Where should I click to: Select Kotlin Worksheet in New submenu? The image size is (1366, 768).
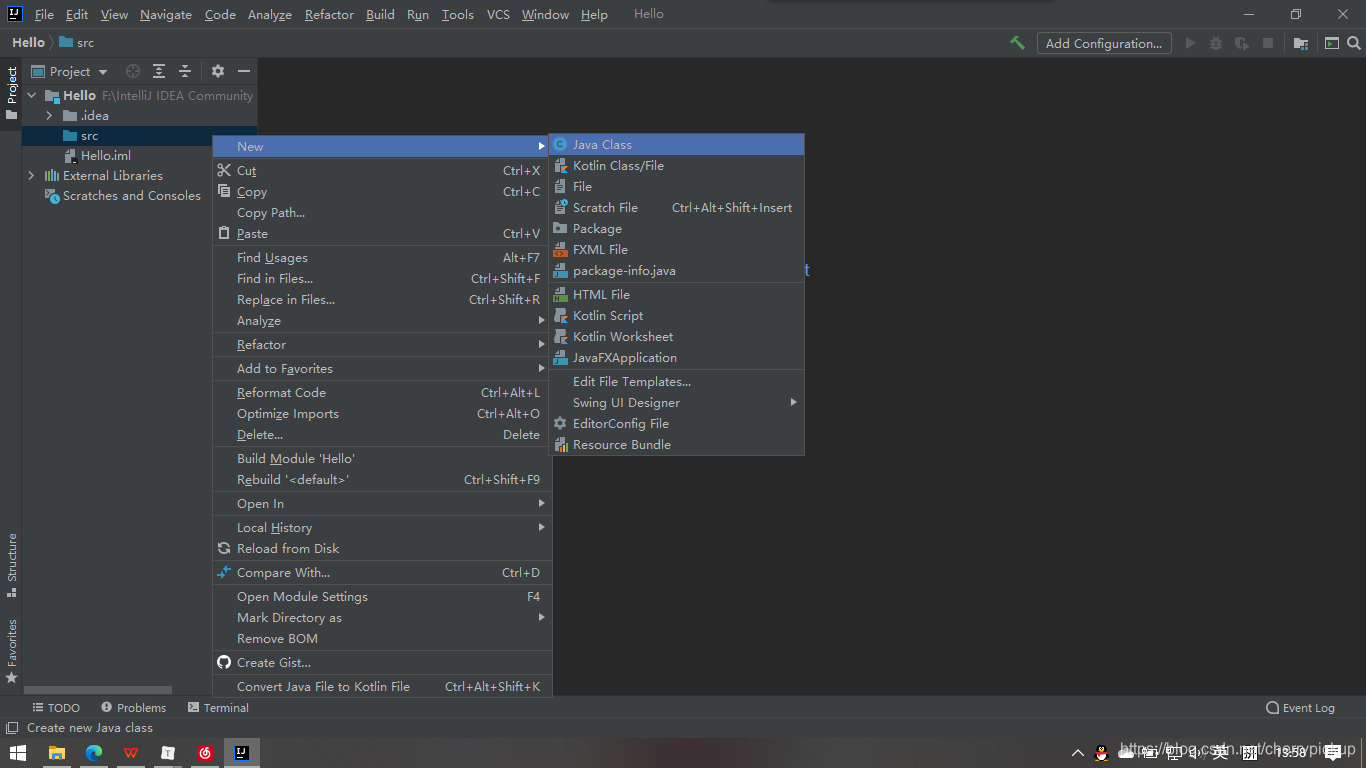point(677,336)
